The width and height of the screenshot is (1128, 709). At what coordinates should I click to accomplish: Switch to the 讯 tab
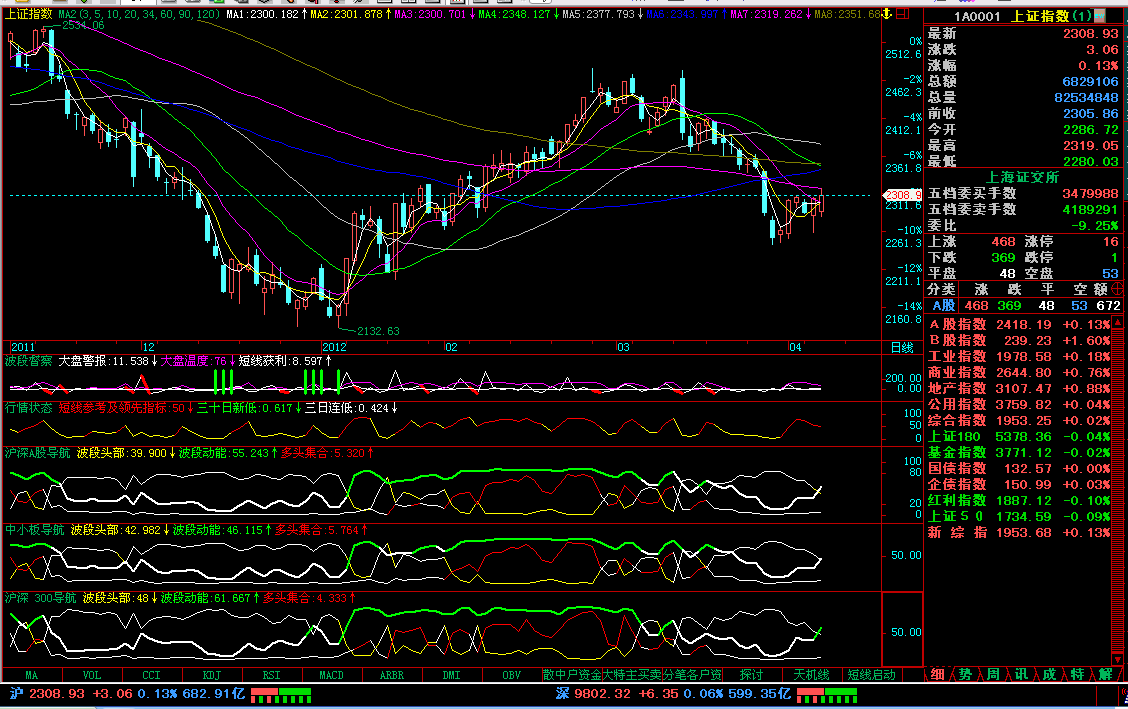pos(1021,674)
